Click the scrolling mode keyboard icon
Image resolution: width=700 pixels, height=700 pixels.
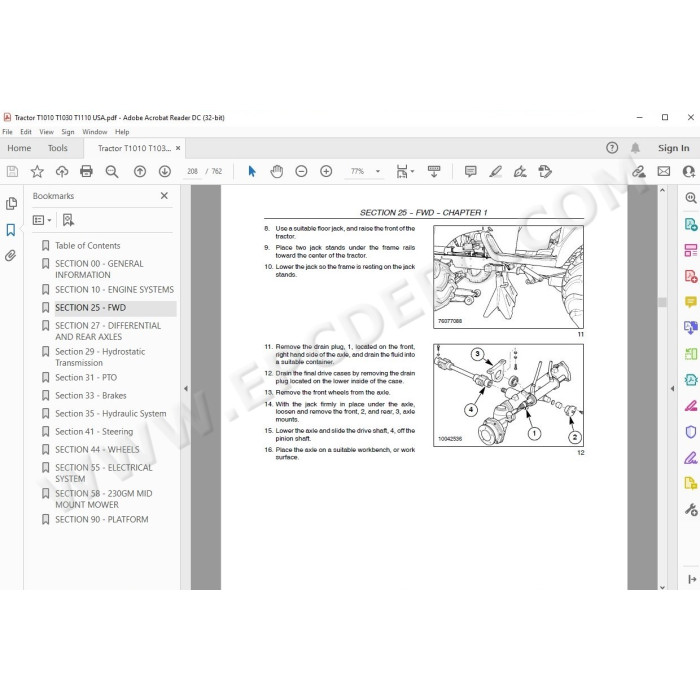pos(433,171)
